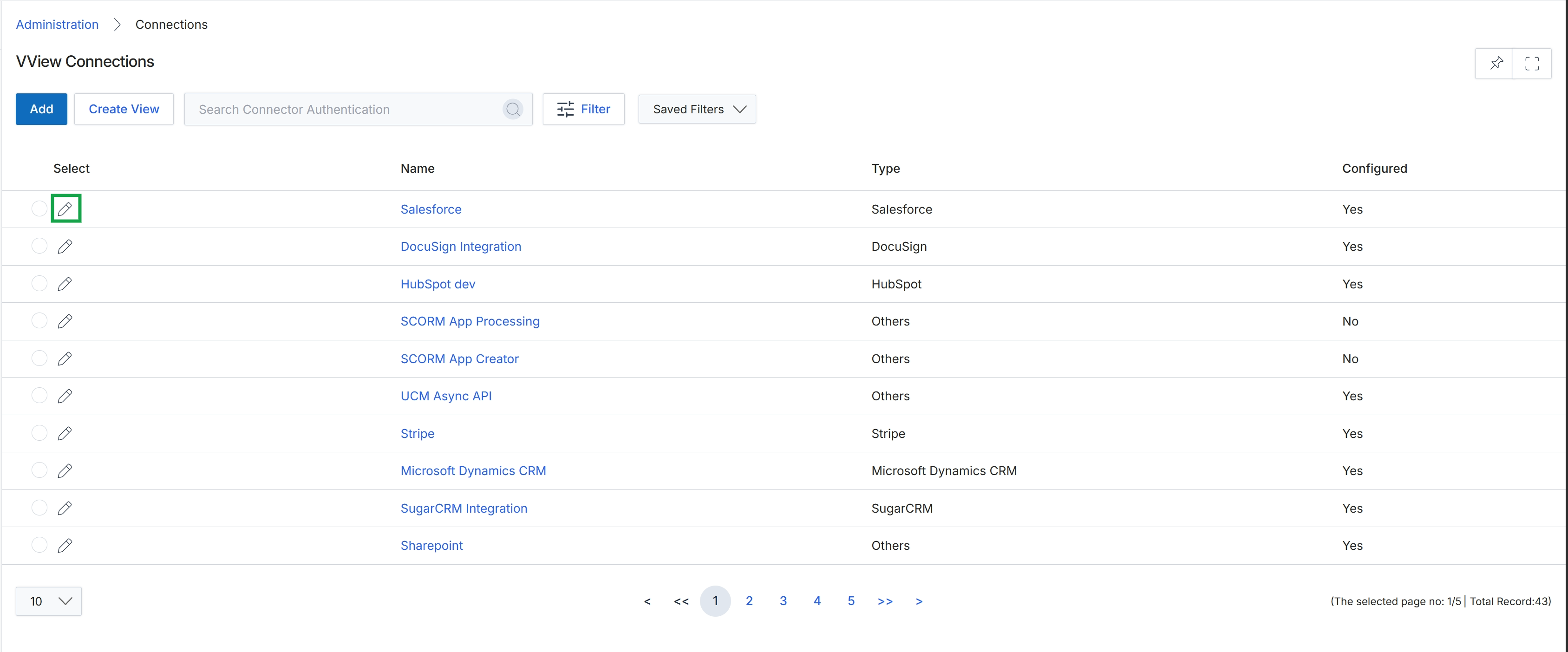1568x652 pixels.
Task: Open SCORM App Creator link
Action: tap(459, 359)
